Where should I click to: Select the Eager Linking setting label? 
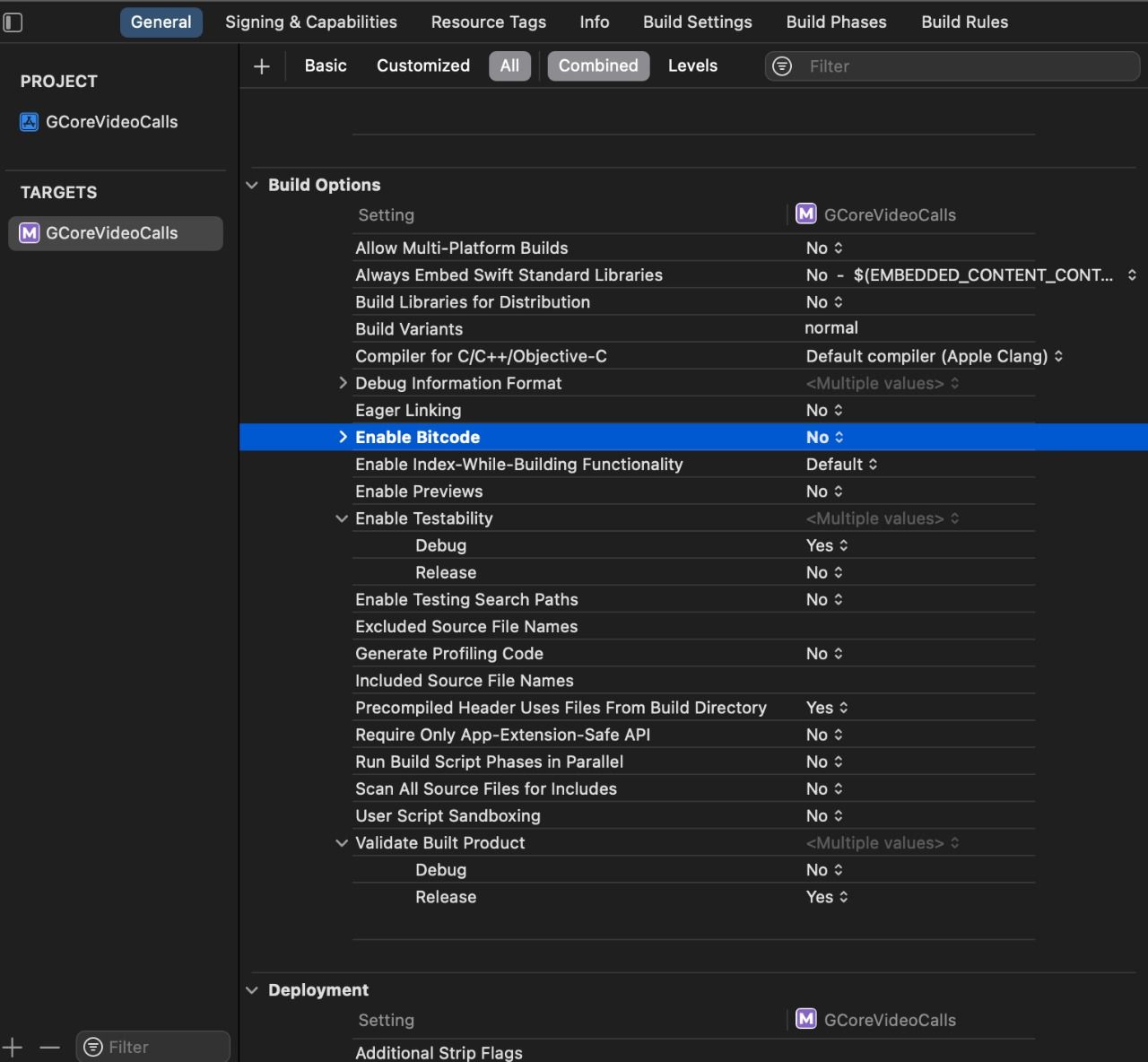coord(408,410)
